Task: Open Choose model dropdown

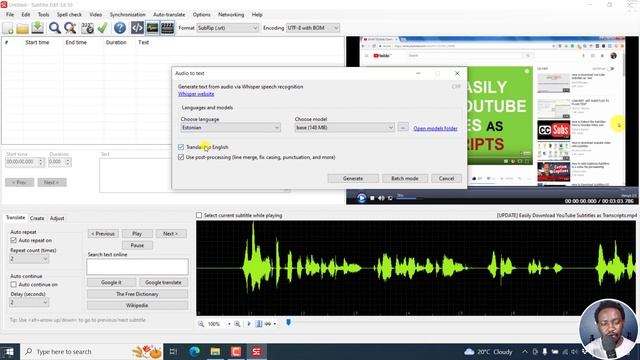Action: click(x=345, y=128)
